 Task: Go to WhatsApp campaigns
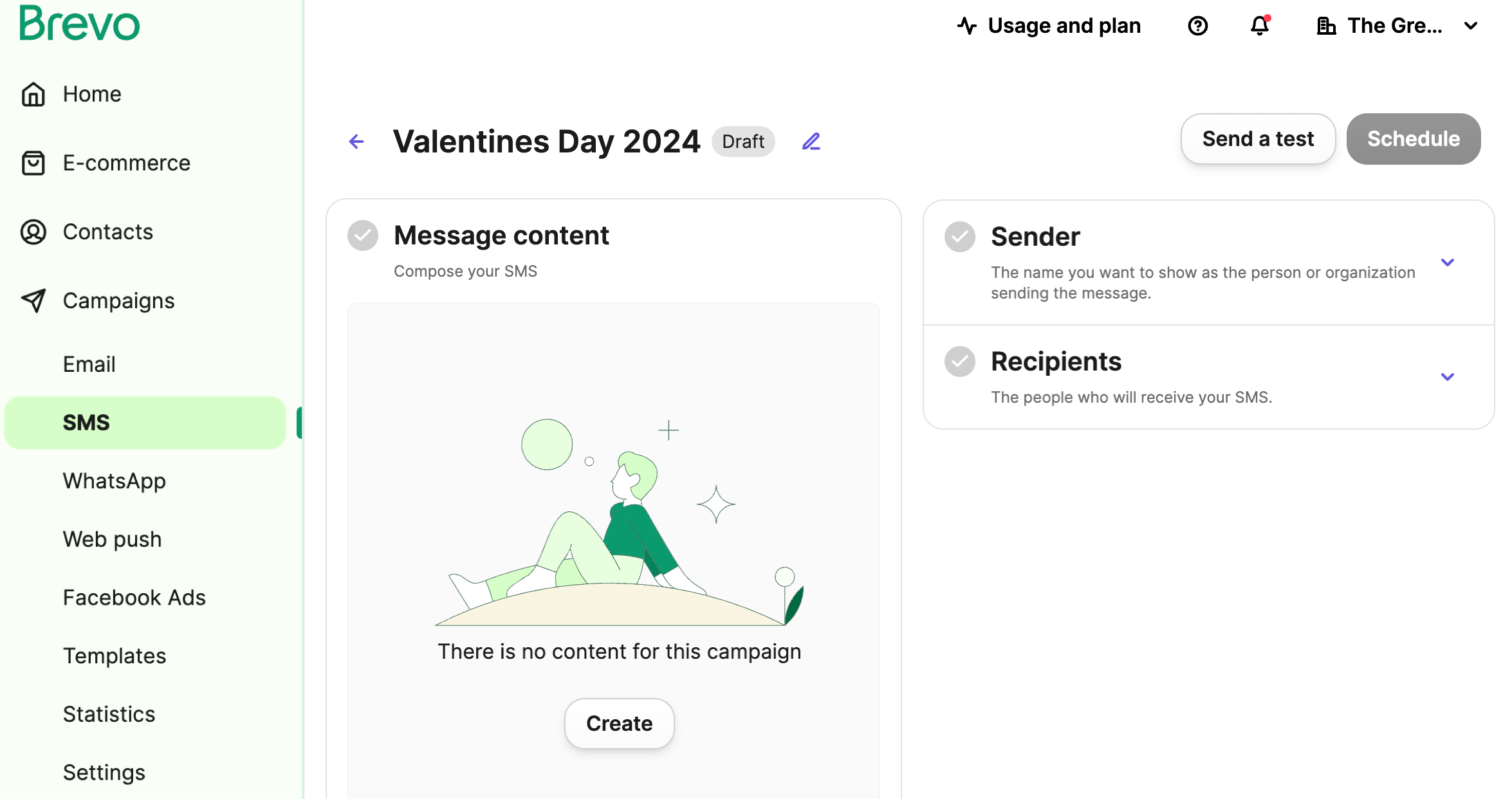[115, 481]
